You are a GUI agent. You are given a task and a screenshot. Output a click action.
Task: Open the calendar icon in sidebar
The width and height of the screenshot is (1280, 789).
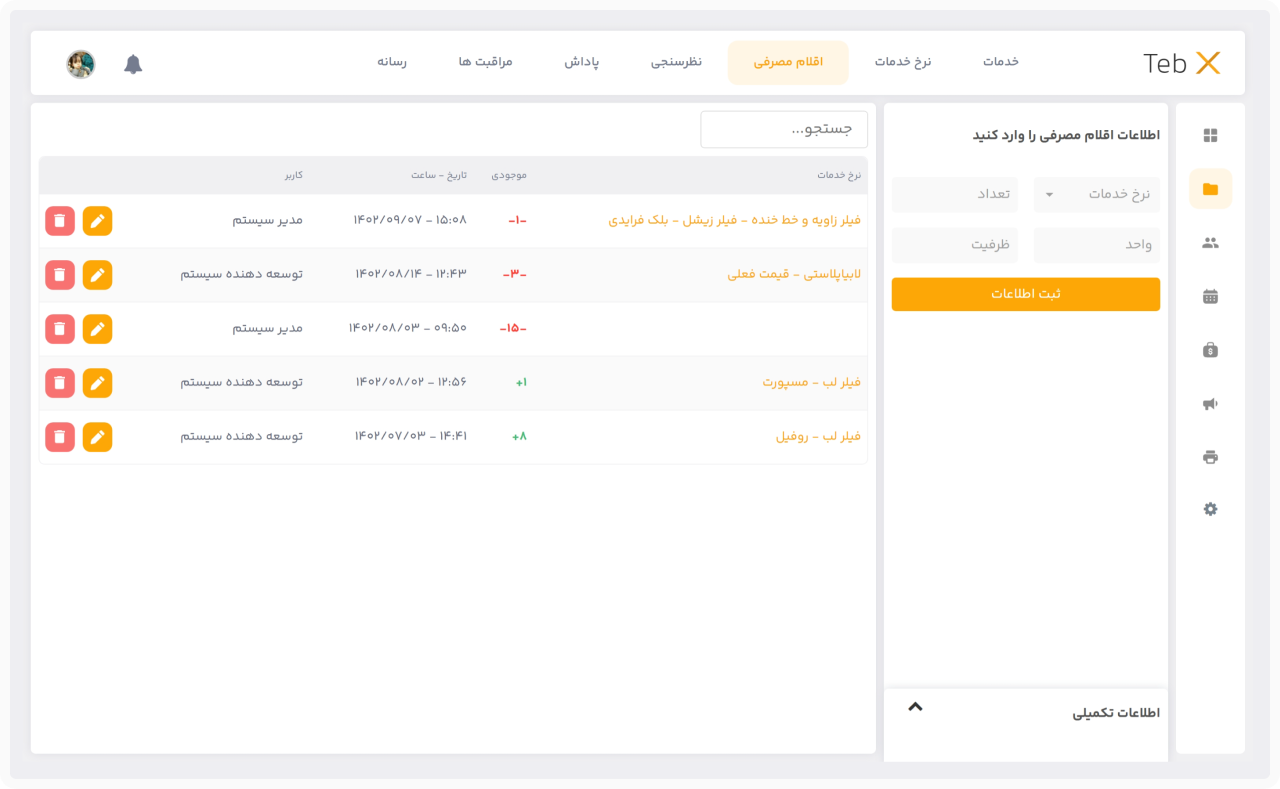tap(1210, 296)
